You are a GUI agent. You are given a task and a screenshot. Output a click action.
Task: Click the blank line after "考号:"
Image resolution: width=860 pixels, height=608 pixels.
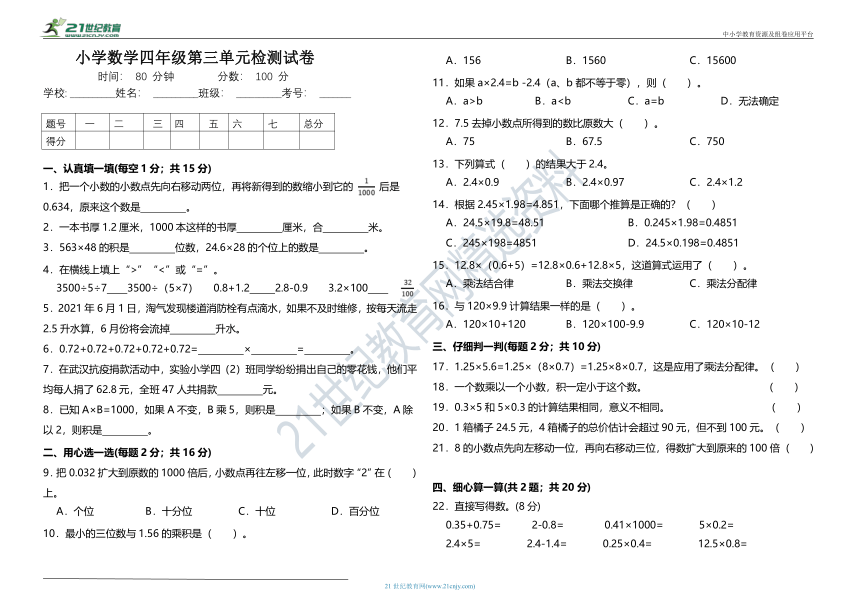tap(335, 94)
